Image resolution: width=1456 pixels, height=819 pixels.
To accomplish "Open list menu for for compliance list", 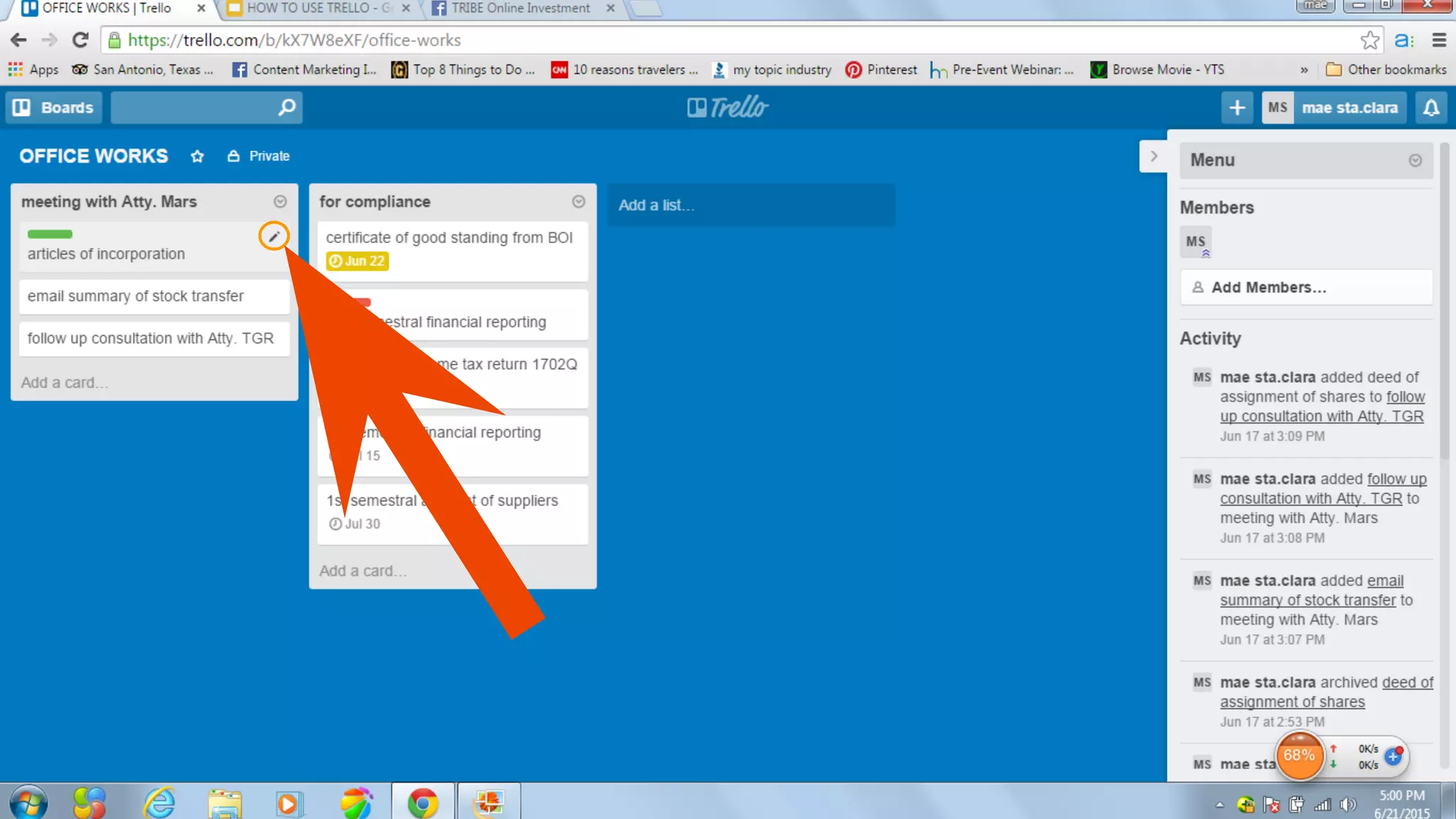I will 579,202.
